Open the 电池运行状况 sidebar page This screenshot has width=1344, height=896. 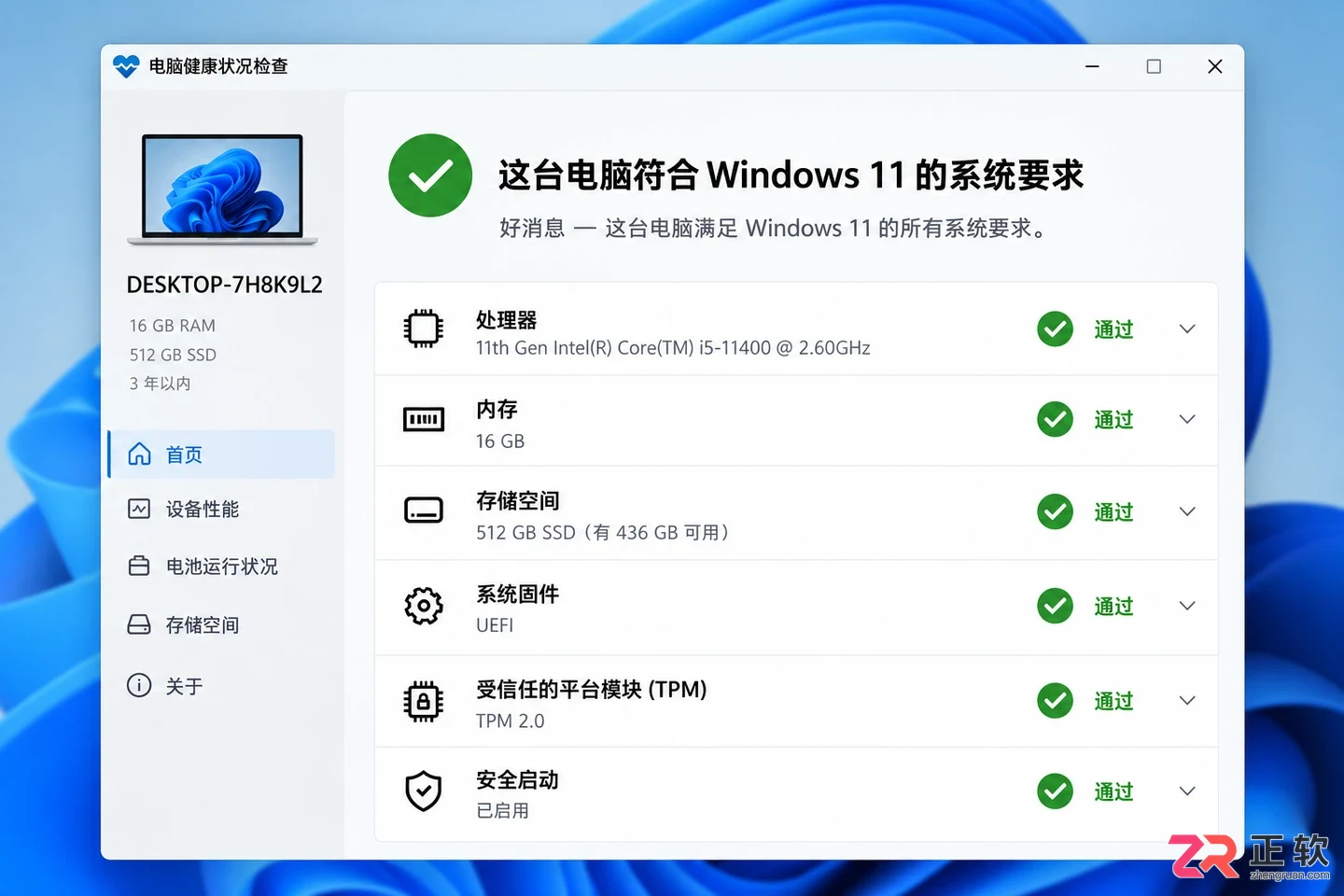[x=221, y=567]
